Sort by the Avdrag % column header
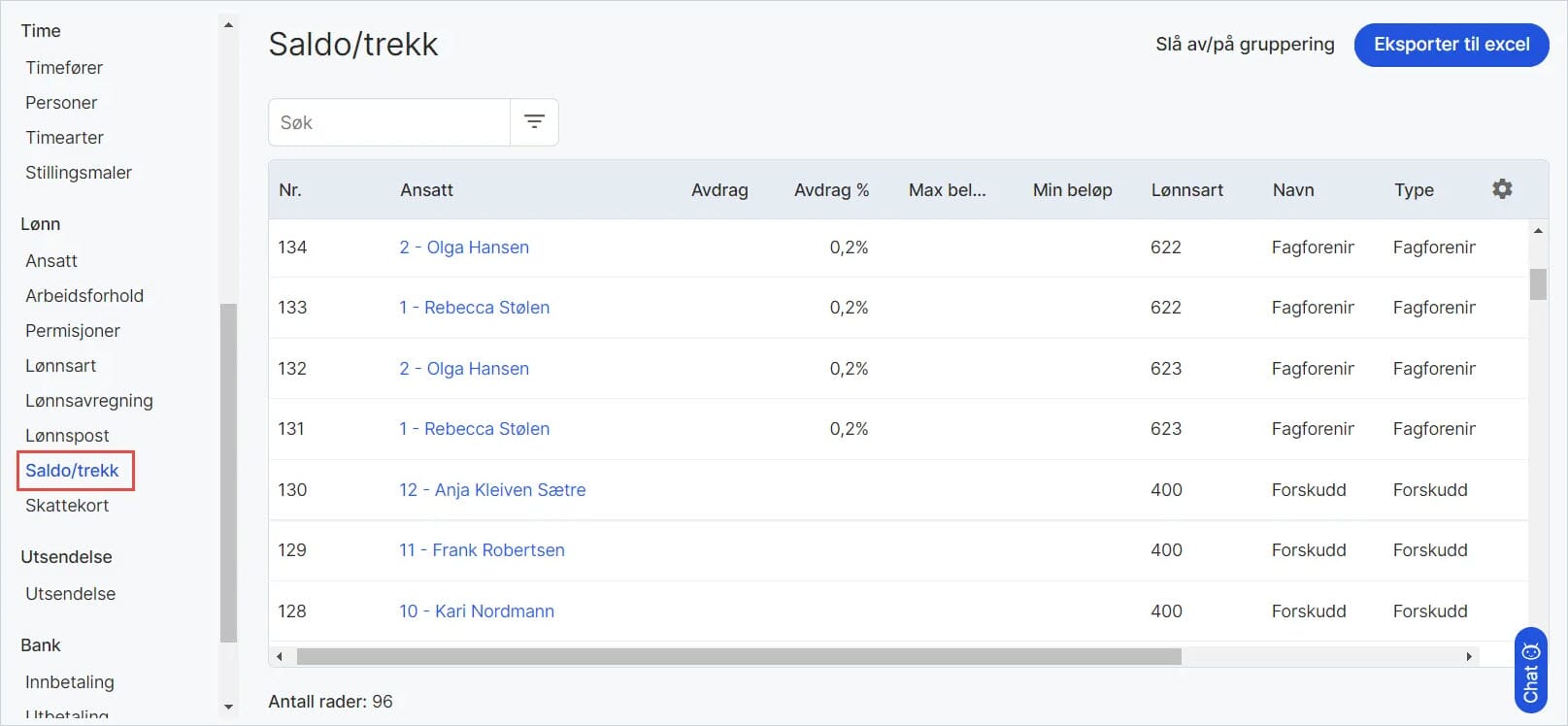The height and width of the screenshot is (726, 1568). click(831, 190)
